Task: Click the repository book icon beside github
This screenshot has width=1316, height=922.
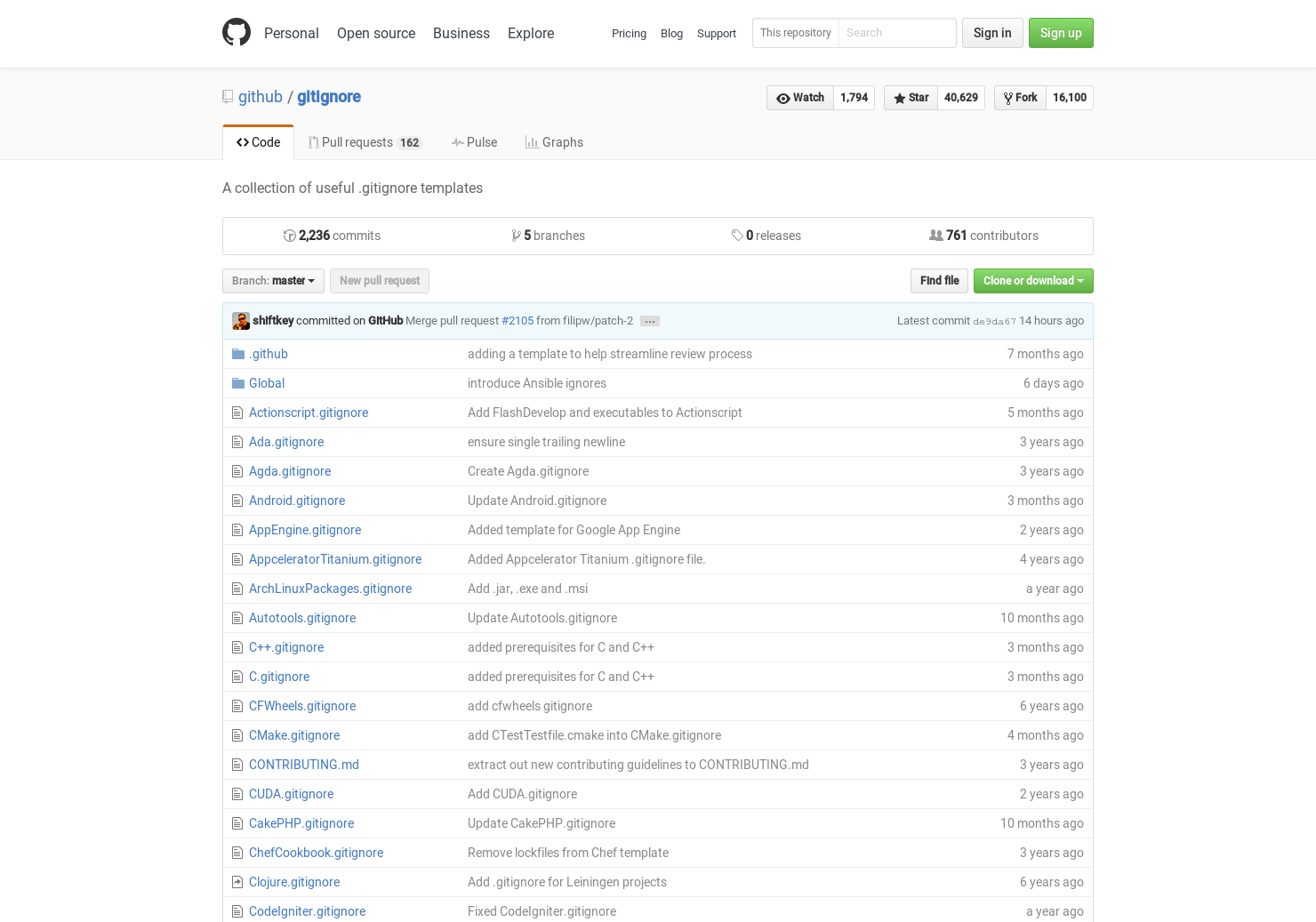Action: tap(228, 97)
